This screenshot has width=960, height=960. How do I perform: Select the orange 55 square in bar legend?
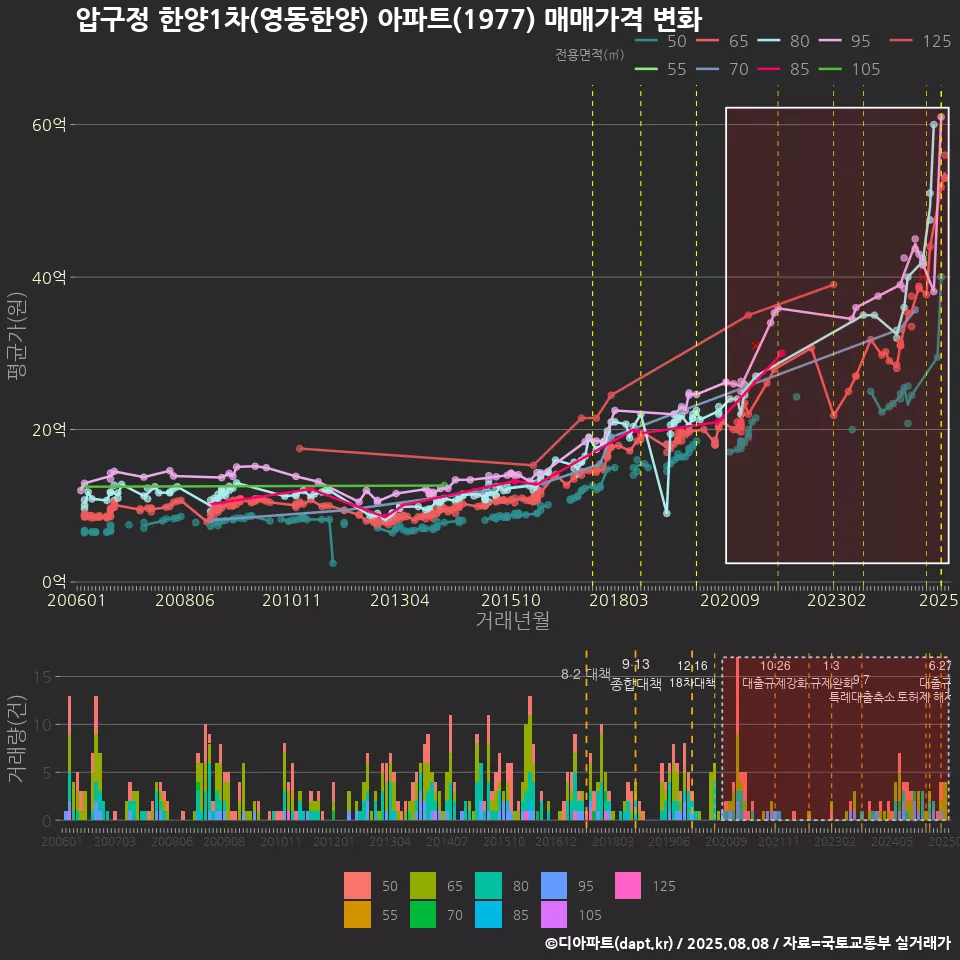[357, 914]
